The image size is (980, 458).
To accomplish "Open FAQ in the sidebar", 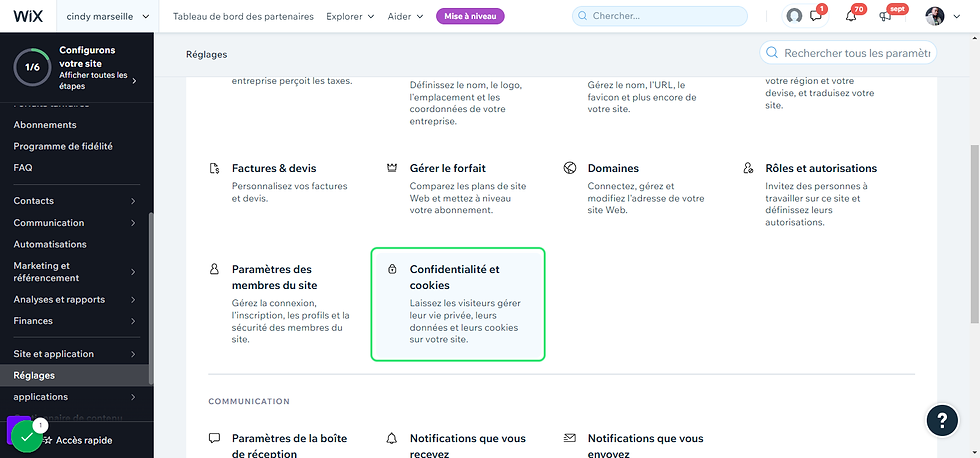I will tap(23, 167).
